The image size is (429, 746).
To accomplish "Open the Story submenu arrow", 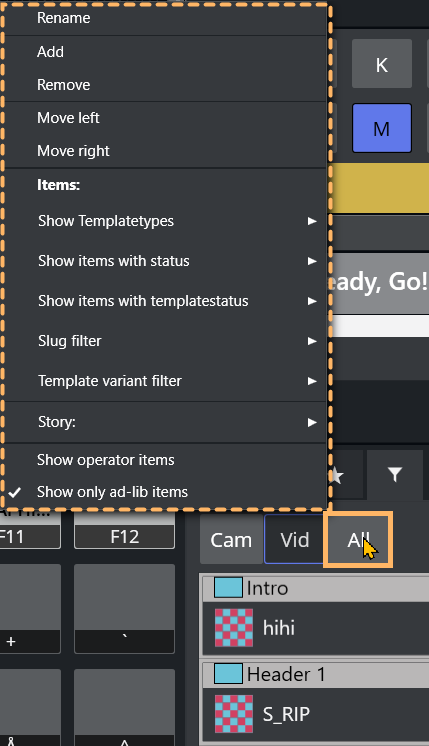I will pyautogui.click(x=312, y=422).
